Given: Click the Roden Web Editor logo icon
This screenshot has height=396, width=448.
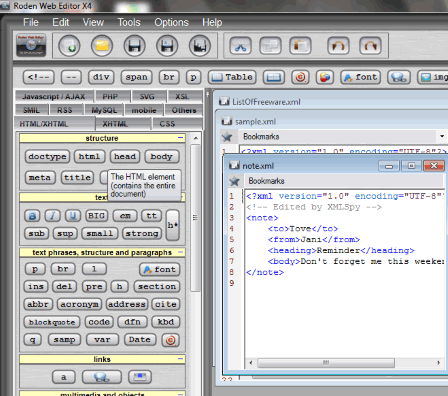Looking at the screenshot, I should tap(31, 45).
